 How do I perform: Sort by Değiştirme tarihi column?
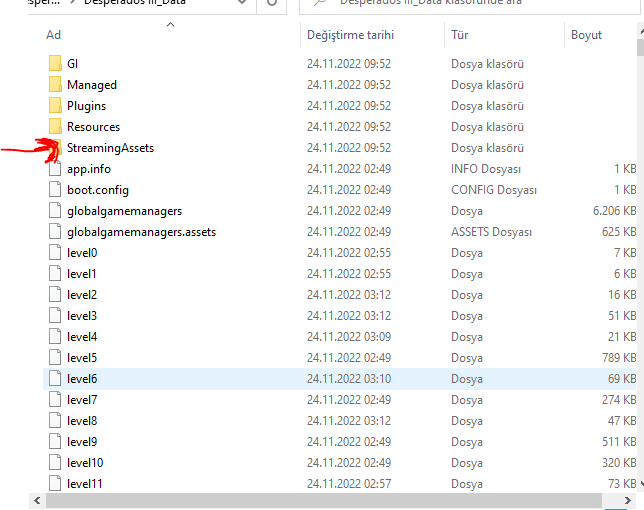pos(350,35)
